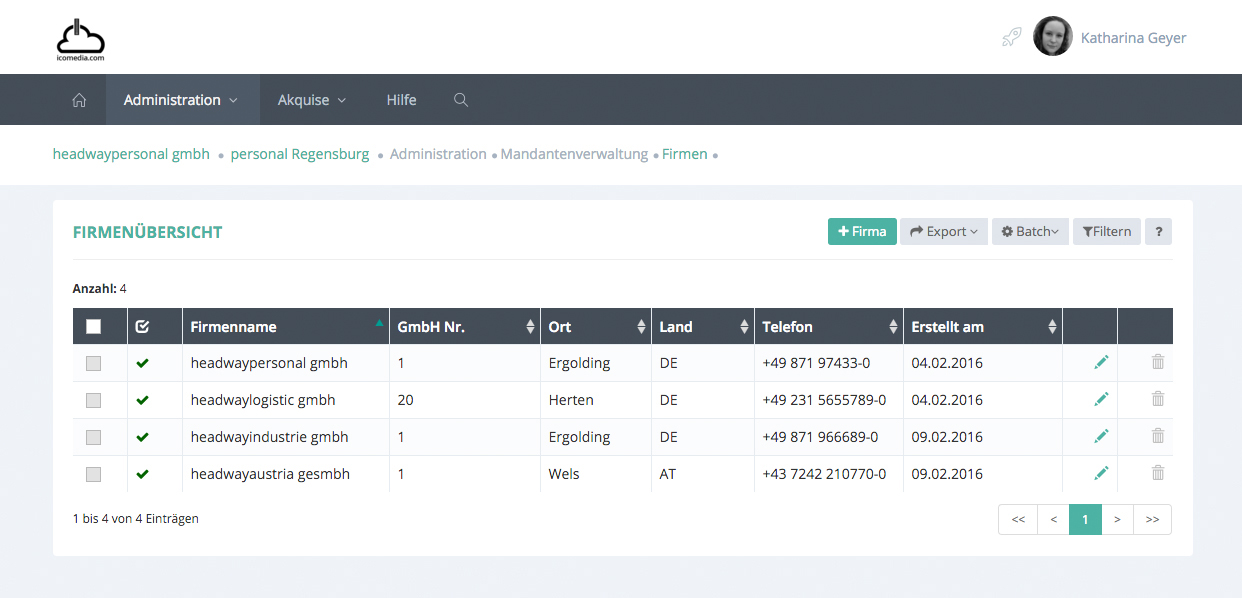Viewport: 1242px width, 598px height.
Task: Check the box for headwaypersonal gmbh row
Action: click(94, 364)
